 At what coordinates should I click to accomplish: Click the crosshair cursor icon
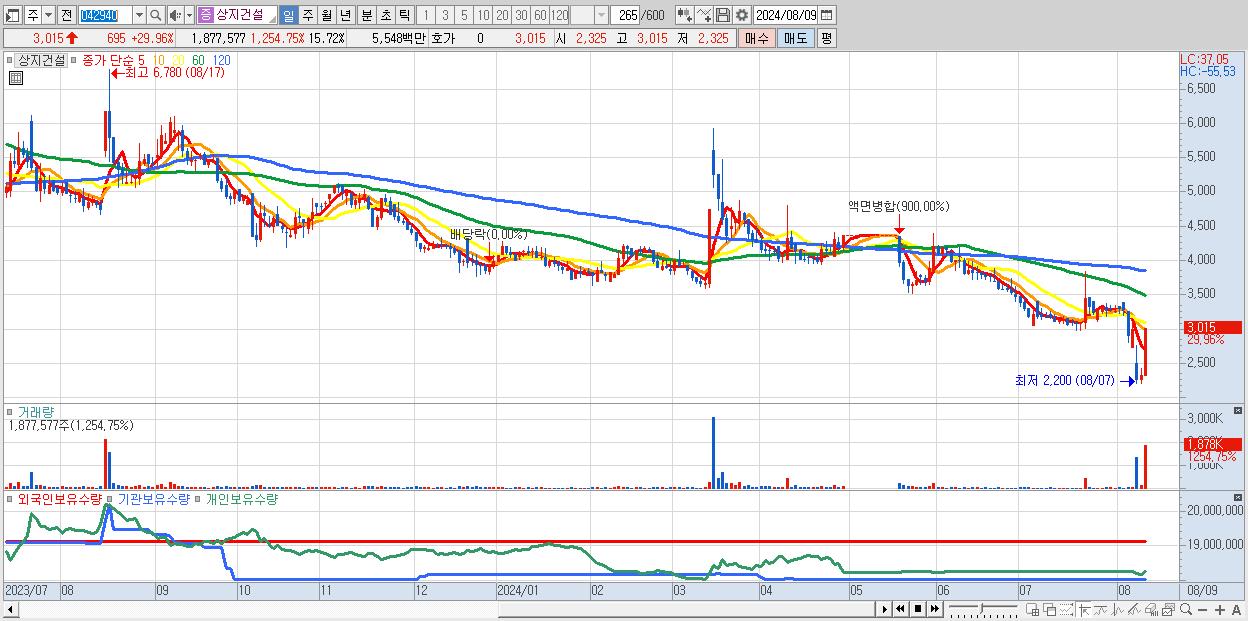[x=1084, y=609]
